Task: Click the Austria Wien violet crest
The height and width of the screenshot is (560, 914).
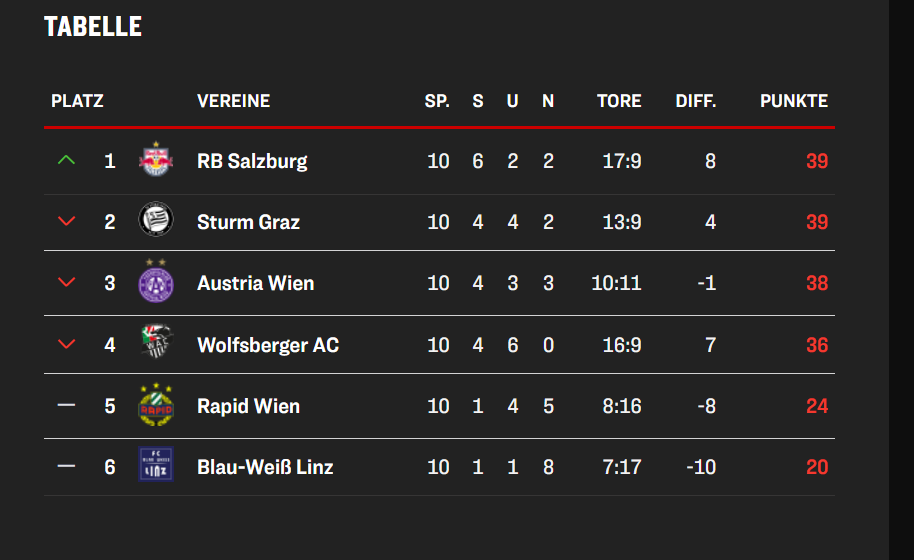Action: click(x=155, y=282)
